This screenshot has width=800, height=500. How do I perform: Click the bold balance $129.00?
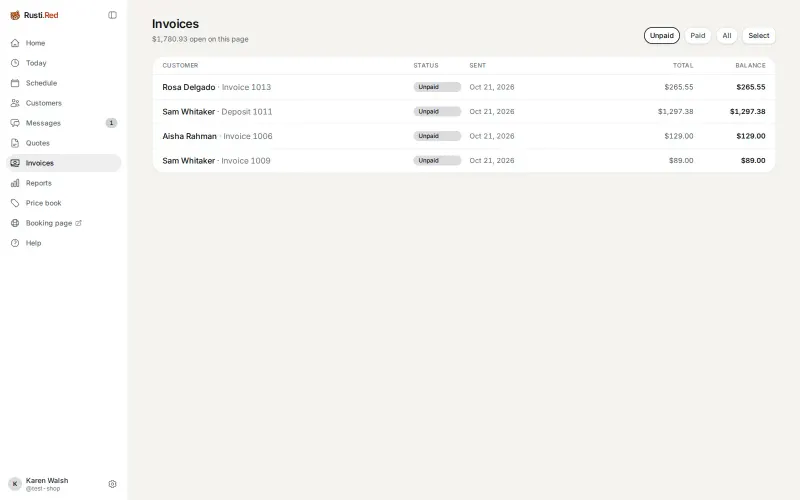(751, 136)
